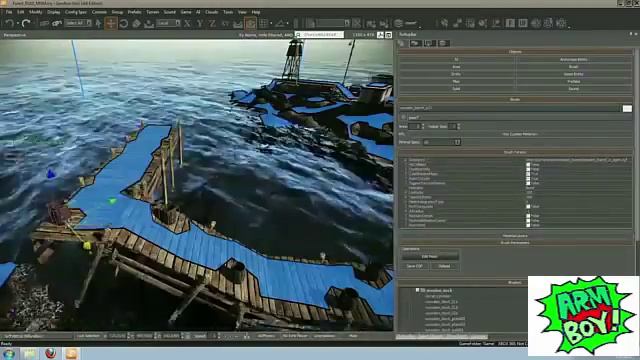This screenshot has height=360, width=640.
Task: Click the white object color swatch
Action: [627, 108]
